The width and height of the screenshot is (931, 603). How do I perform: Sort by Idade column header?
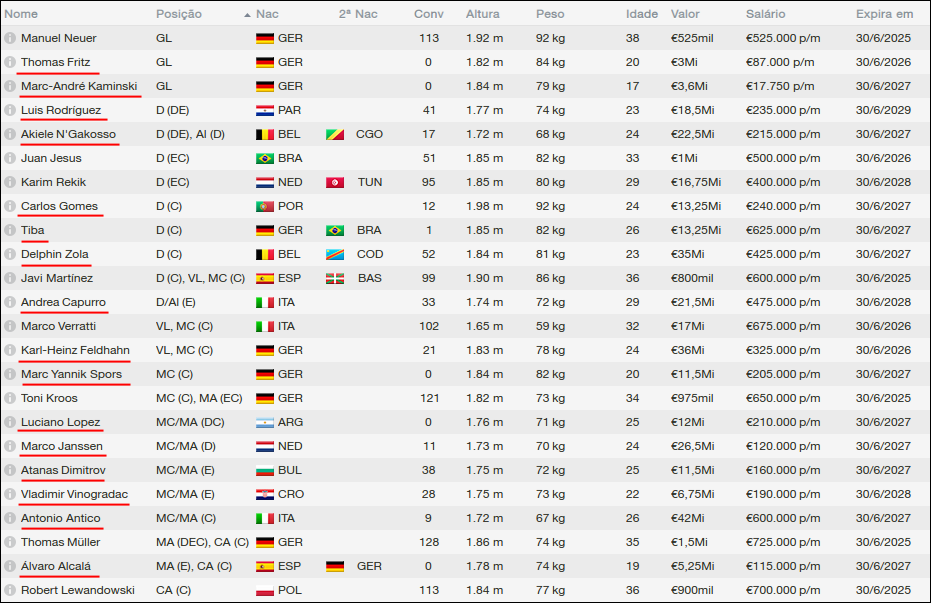[641, 14]
